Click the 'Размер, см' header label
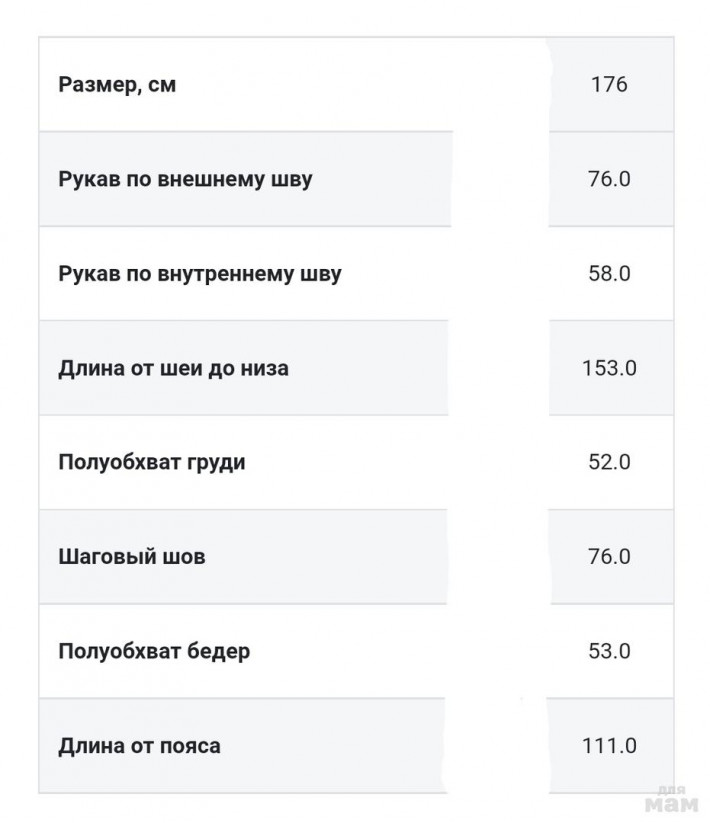Image resolution: width=710 pixels, height=823 pixels. pyautogui.click(x=117, y=85)
